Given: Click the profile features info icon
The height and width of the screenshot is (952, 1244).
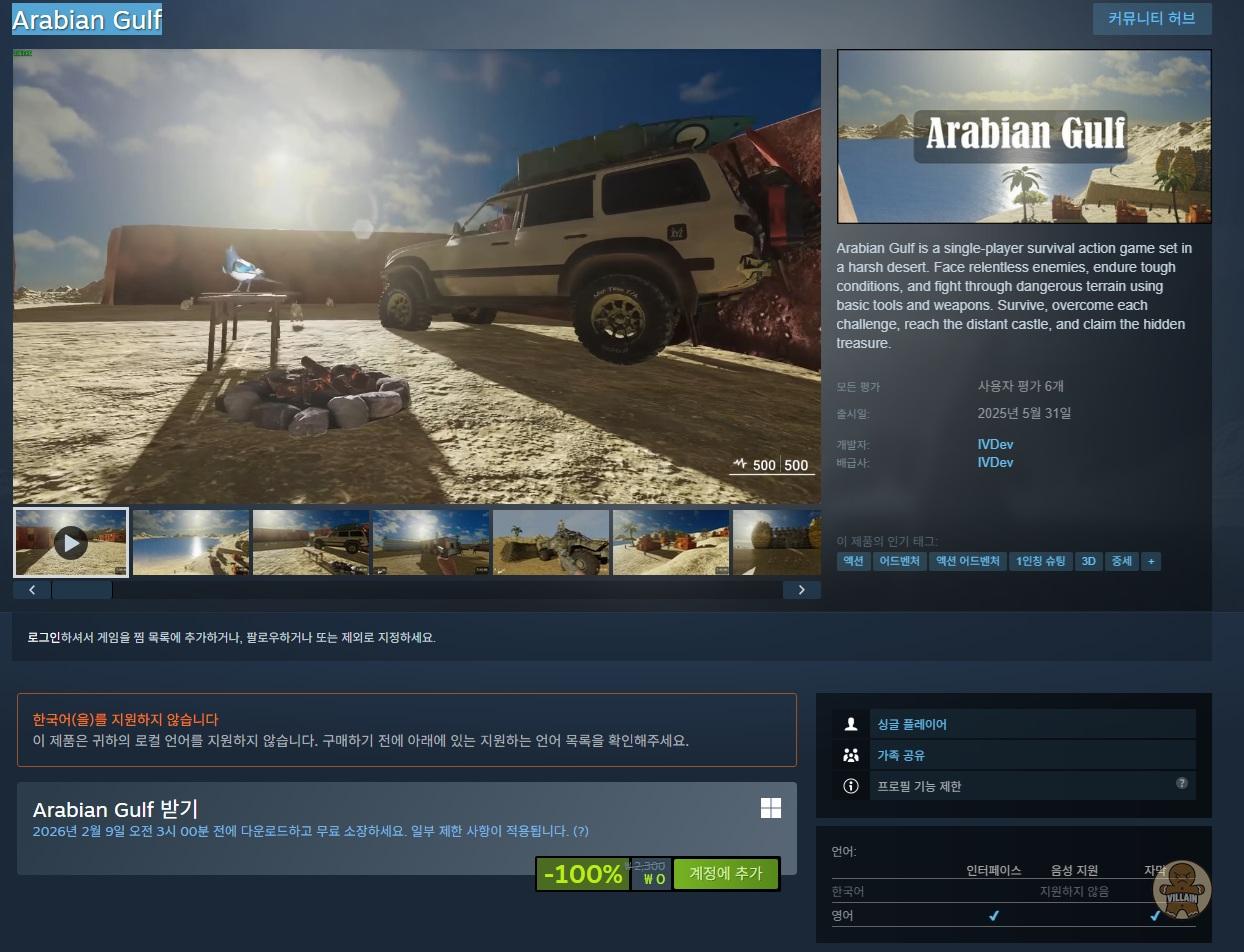Looking at the screenshot, I should [x=851, y=786].
